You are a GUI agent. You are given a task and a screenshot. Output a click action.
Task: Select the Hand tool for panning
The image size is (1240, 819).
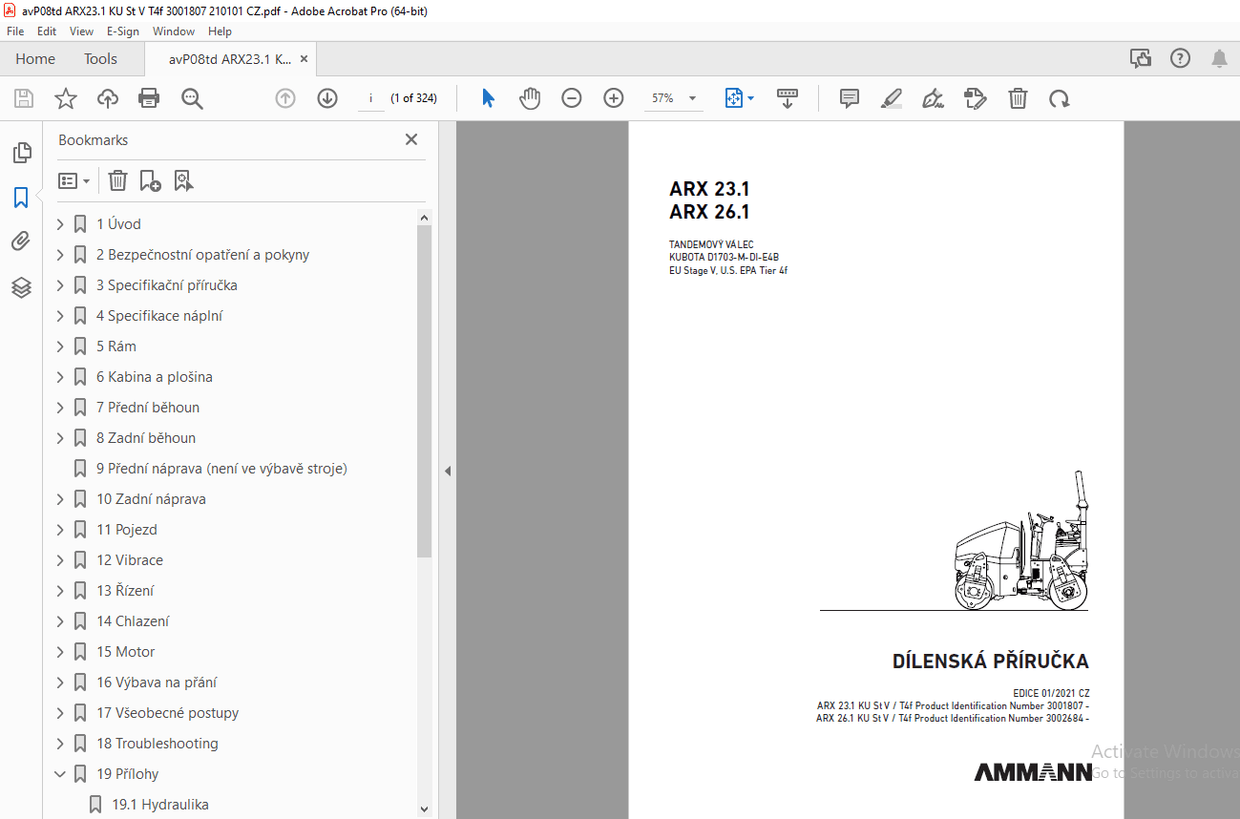[529, 98]
